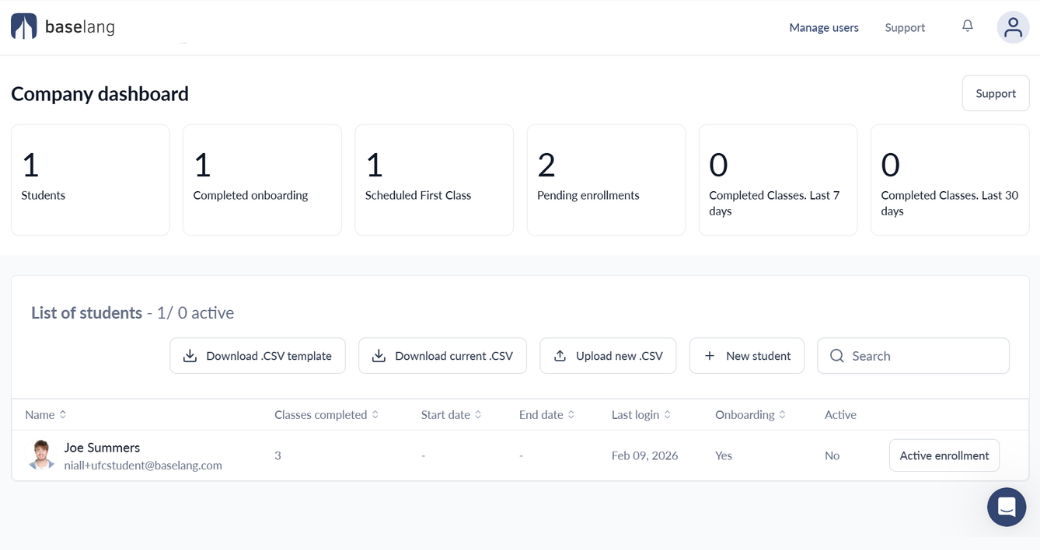The width and height of the screenshot is (1040, 550).
Task: Click the baselang logo icon
Action: 24,27
